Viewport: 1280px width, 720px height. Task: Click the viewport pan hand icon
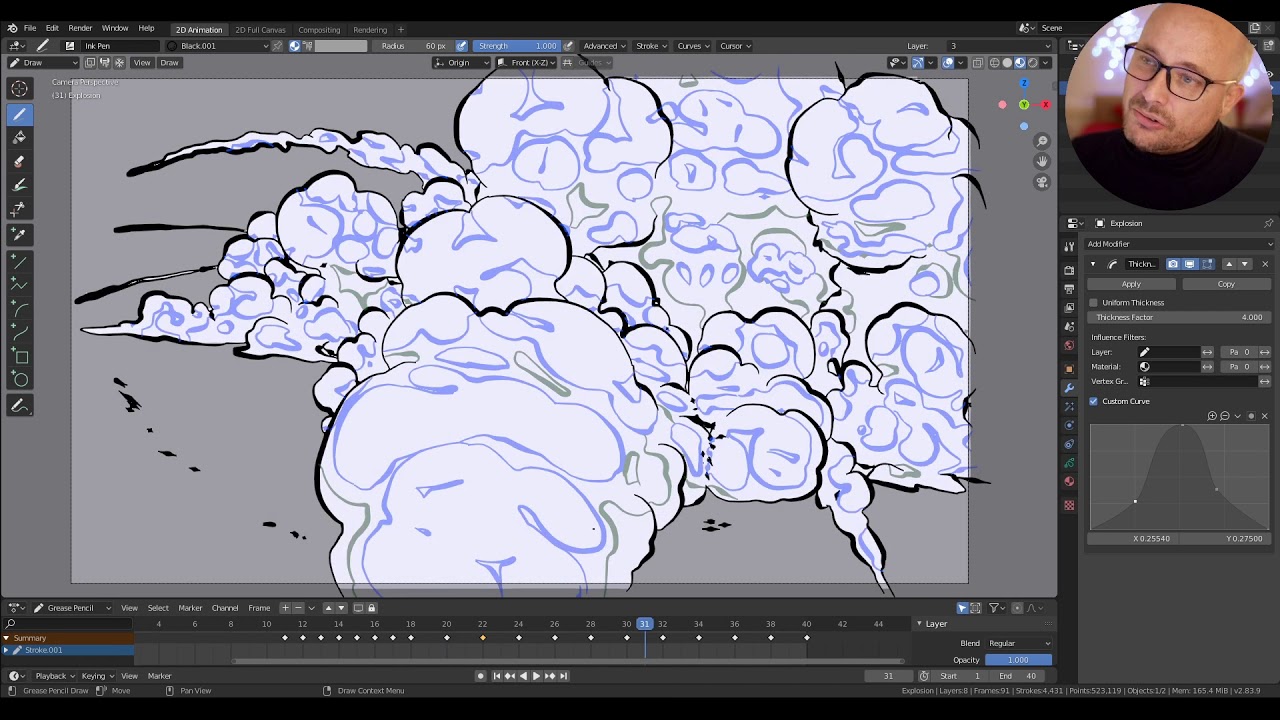click(1042, 161)
